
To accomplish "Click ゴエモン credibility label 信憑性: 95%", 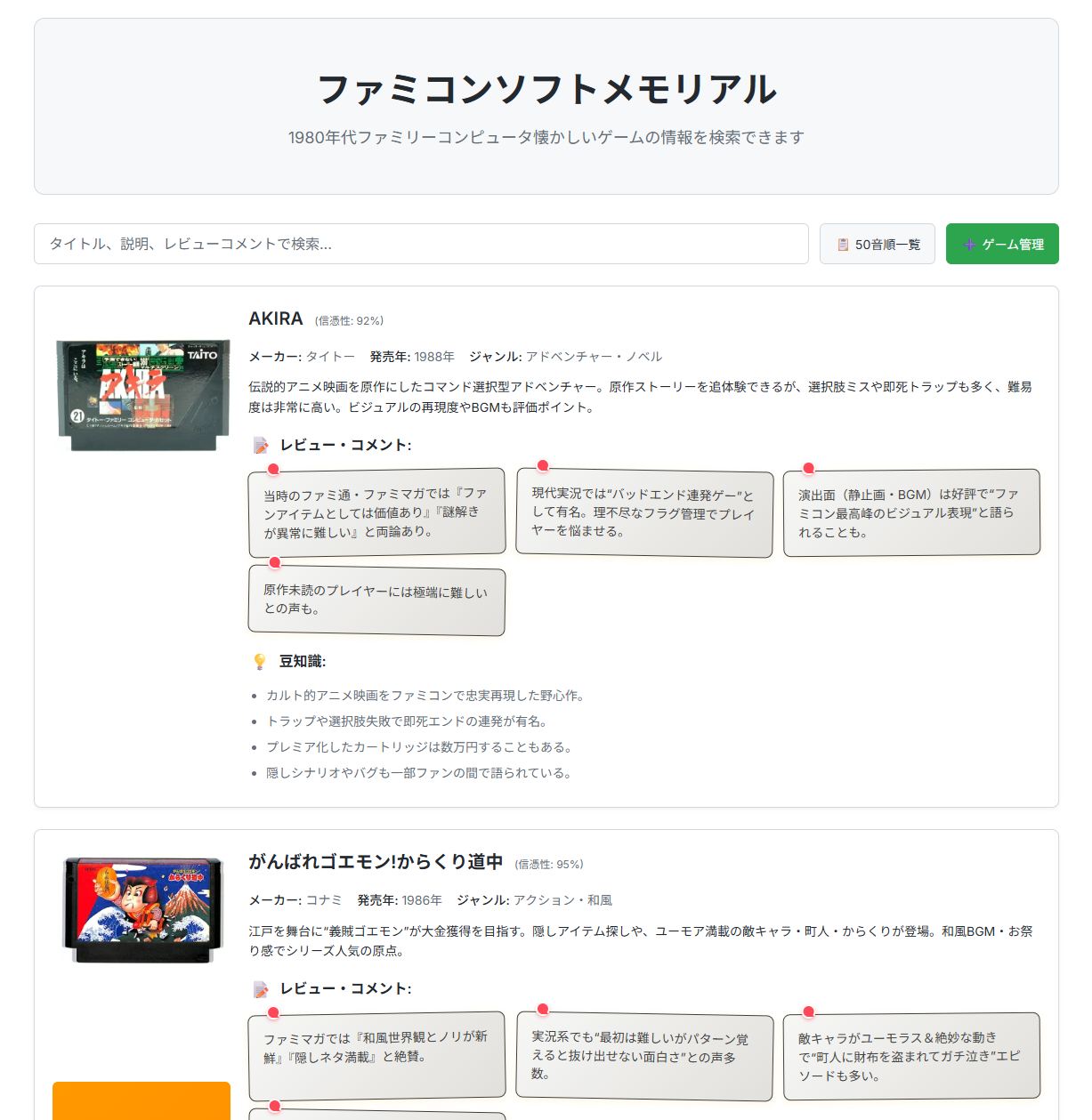I will point(549,864).
